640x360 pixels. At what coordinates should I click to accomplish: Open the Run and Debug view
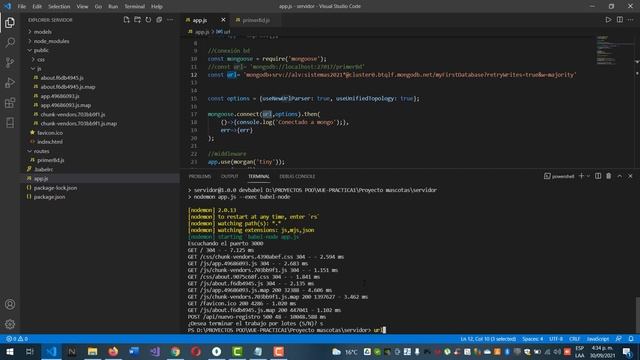point(10,82)
